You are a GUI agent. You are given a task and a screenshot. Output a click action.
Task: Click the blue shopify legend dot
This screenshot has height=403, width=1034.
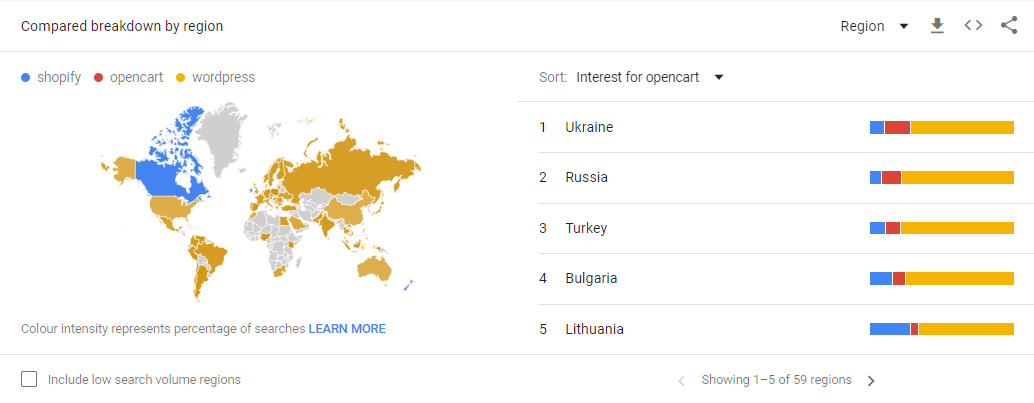tap(26, 78)
